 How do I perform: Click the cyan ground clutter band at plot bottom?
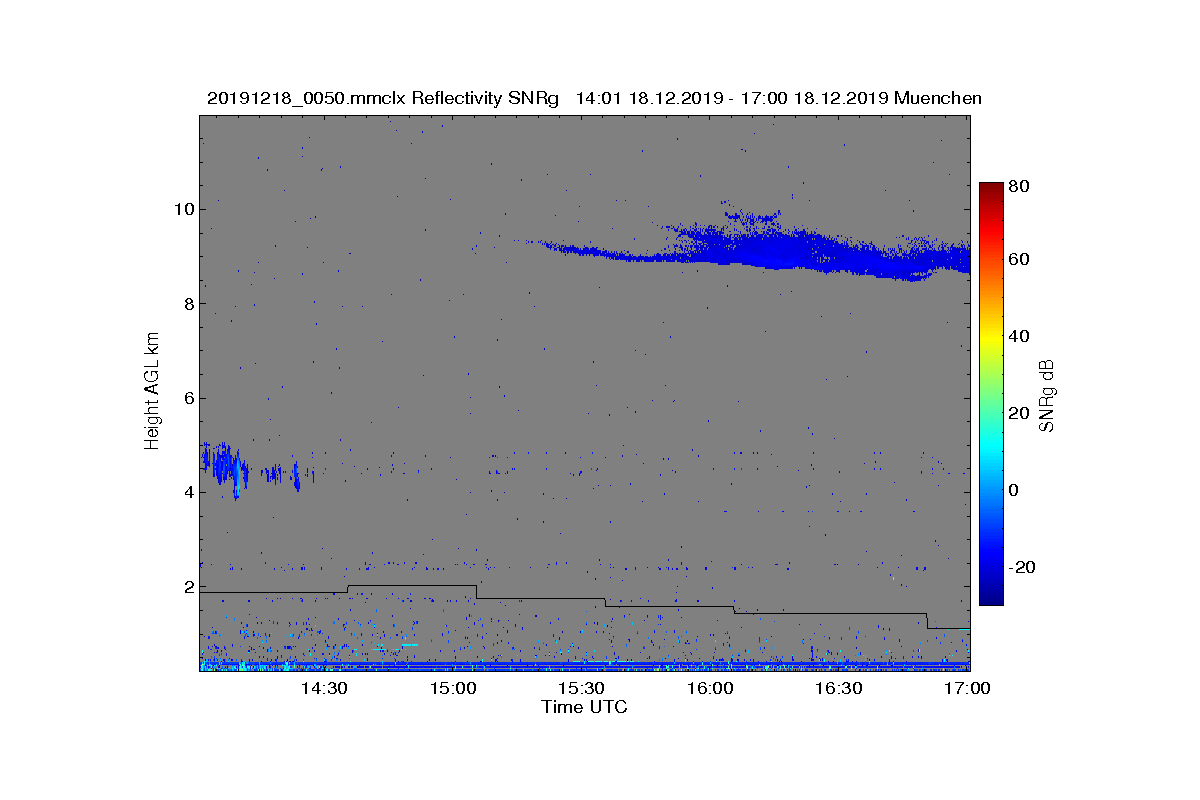tap(585, 664)
